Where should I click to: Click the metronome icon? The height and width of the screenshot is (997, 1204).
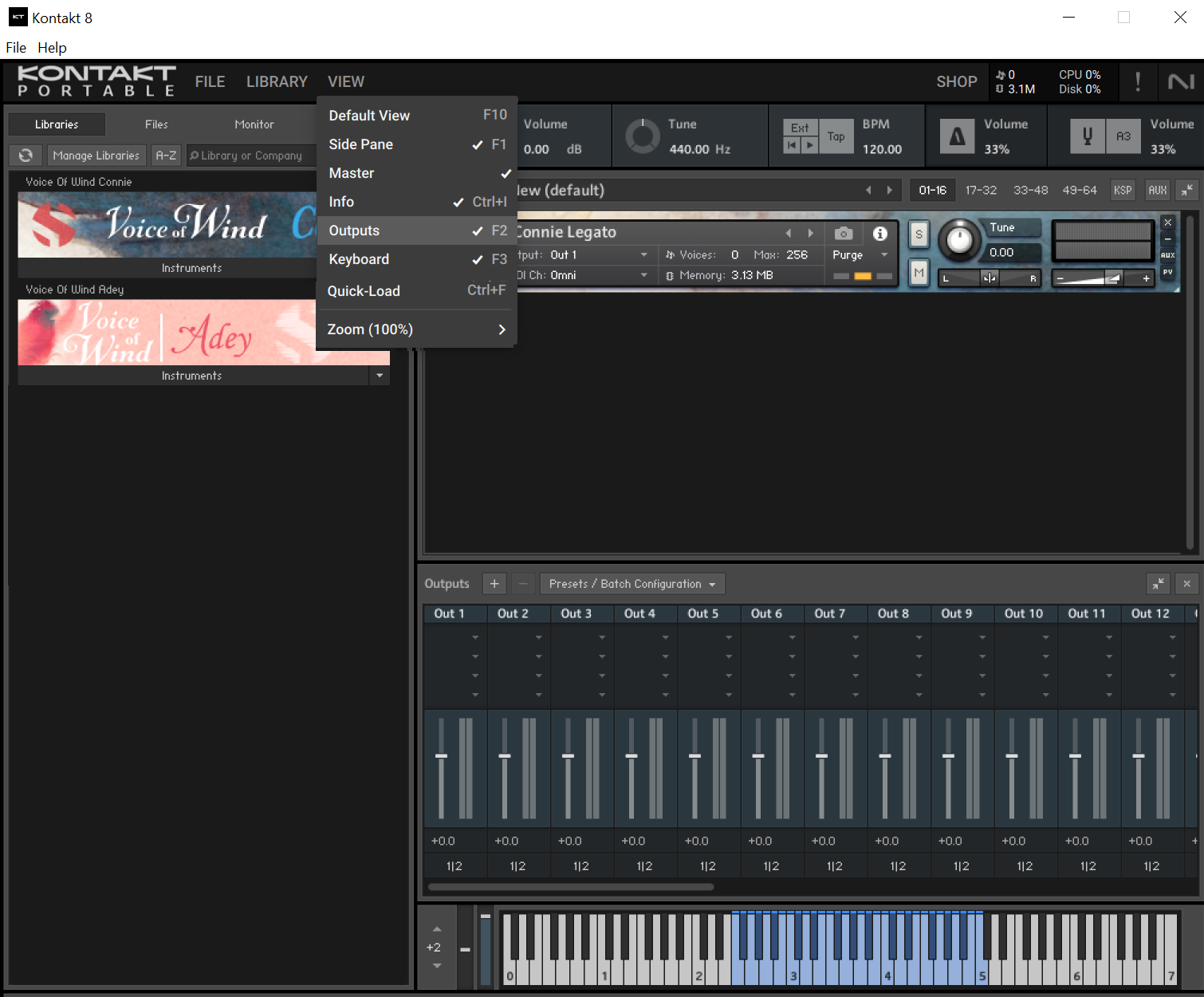point(957,136)
